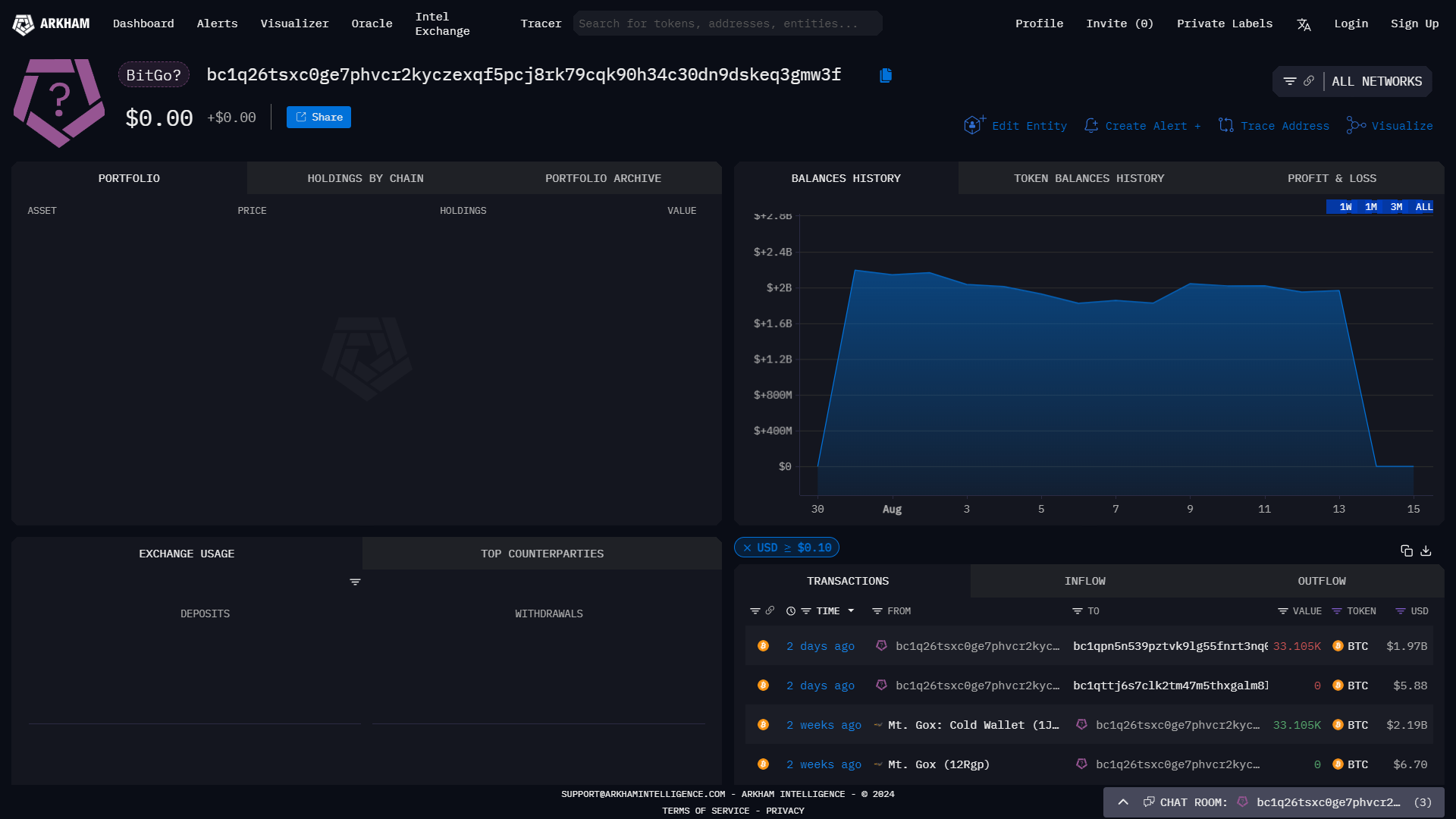Click the copy transactions icon above the table

[1407, 551]
